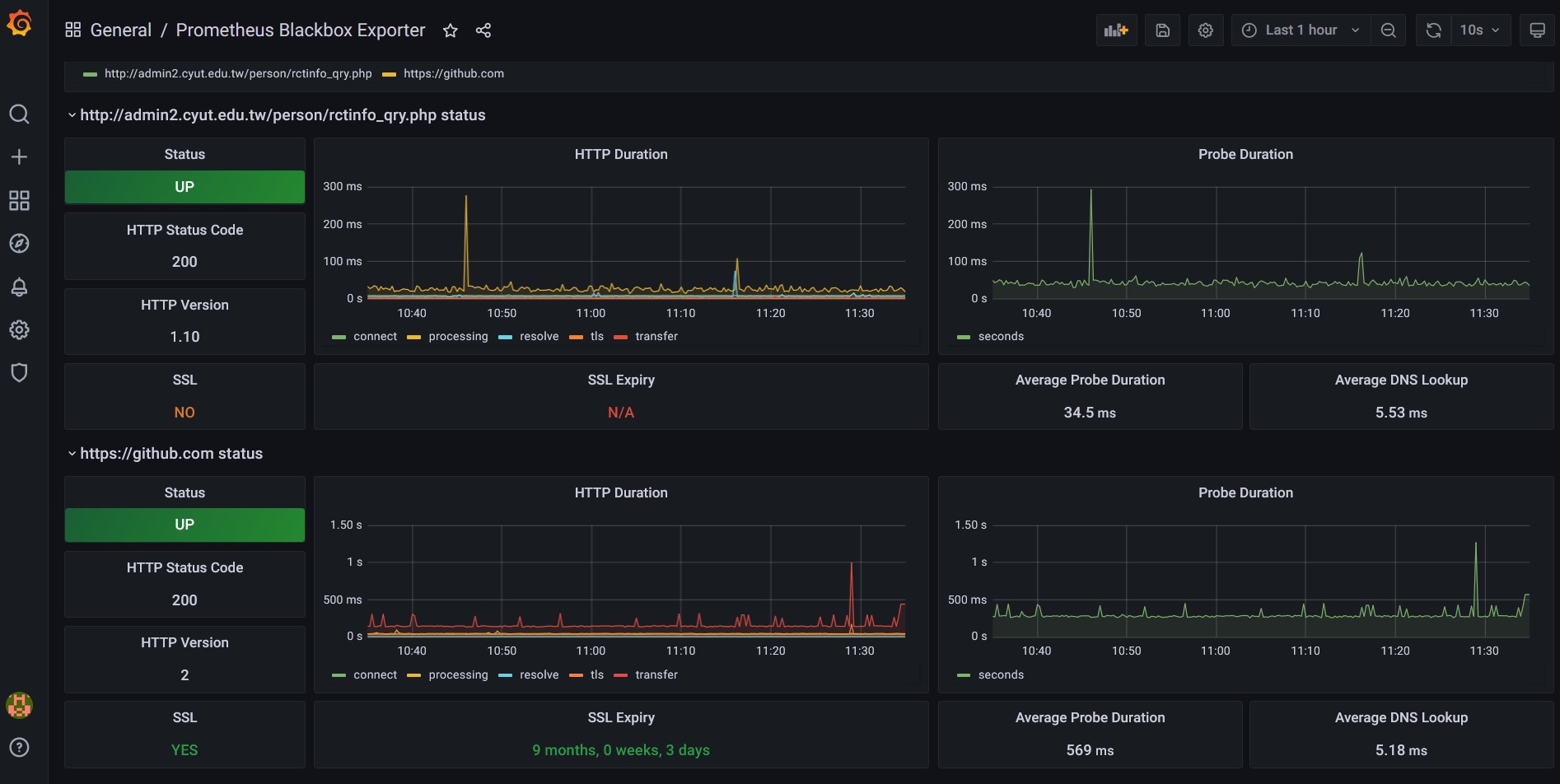The width and height of the screenshot is (1560, 784).
Task: Click the 1.10 HTTP Version value
Action: tap(184, 337)
